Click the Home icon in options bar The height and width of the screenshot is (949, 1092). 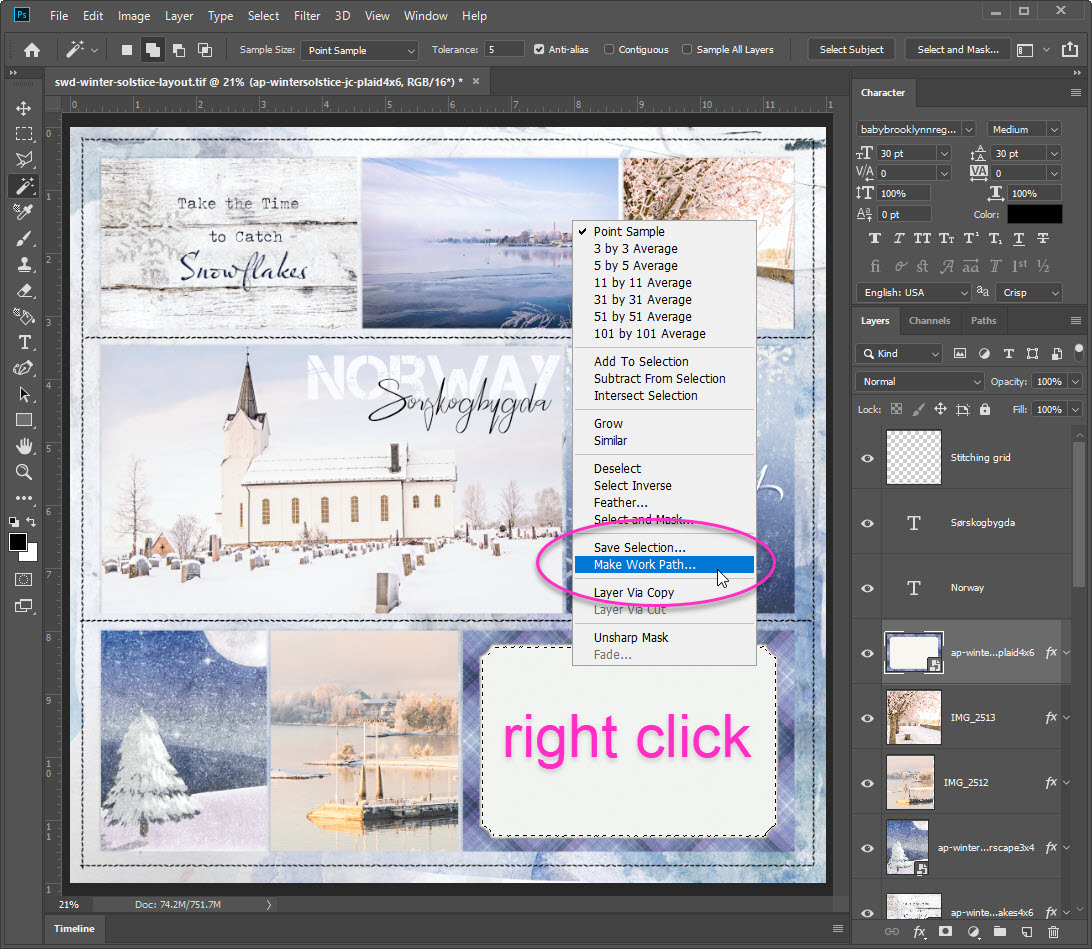pos(32,49)
